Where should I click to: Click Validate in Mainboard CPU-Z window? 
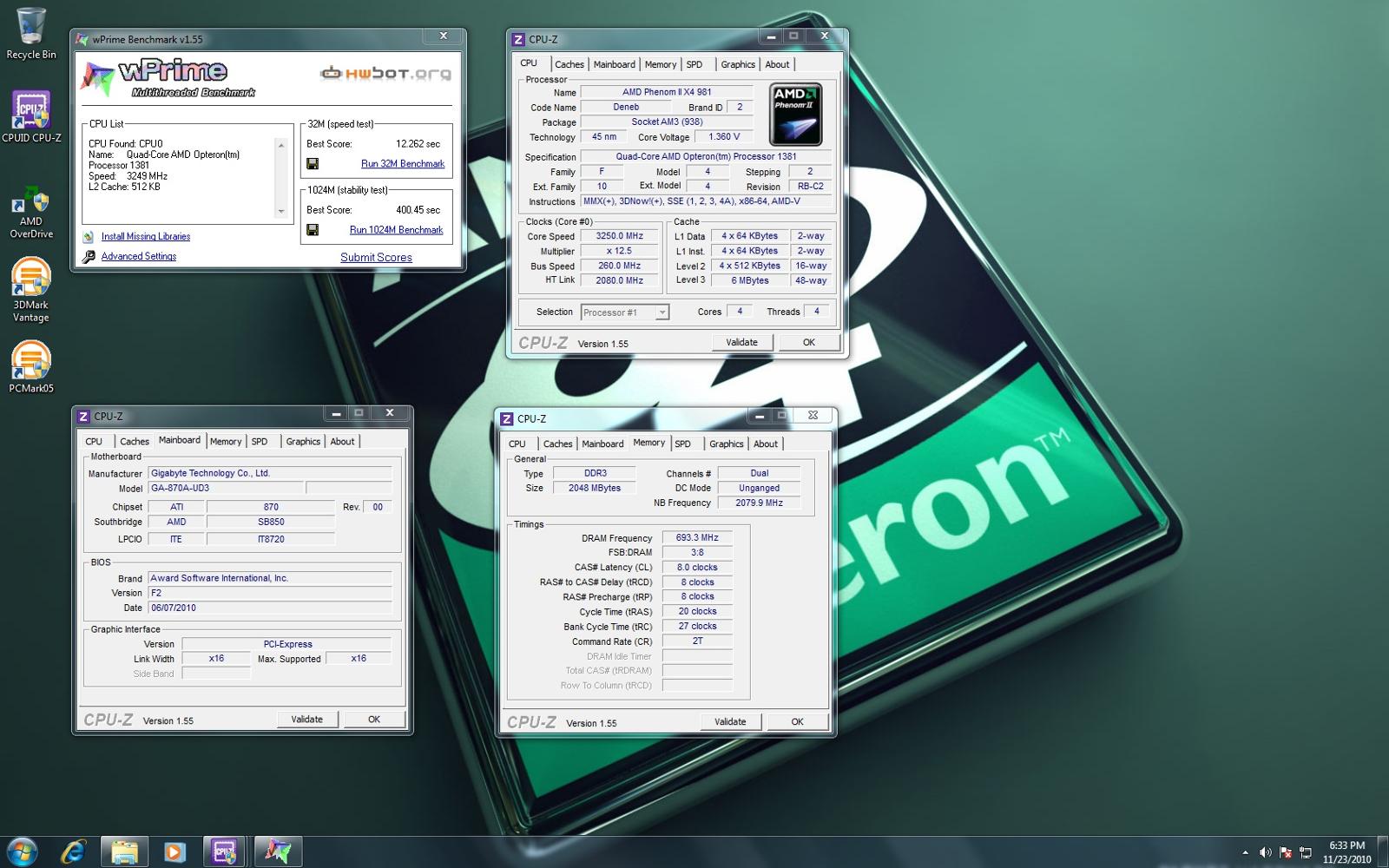[x=306, y=719]
